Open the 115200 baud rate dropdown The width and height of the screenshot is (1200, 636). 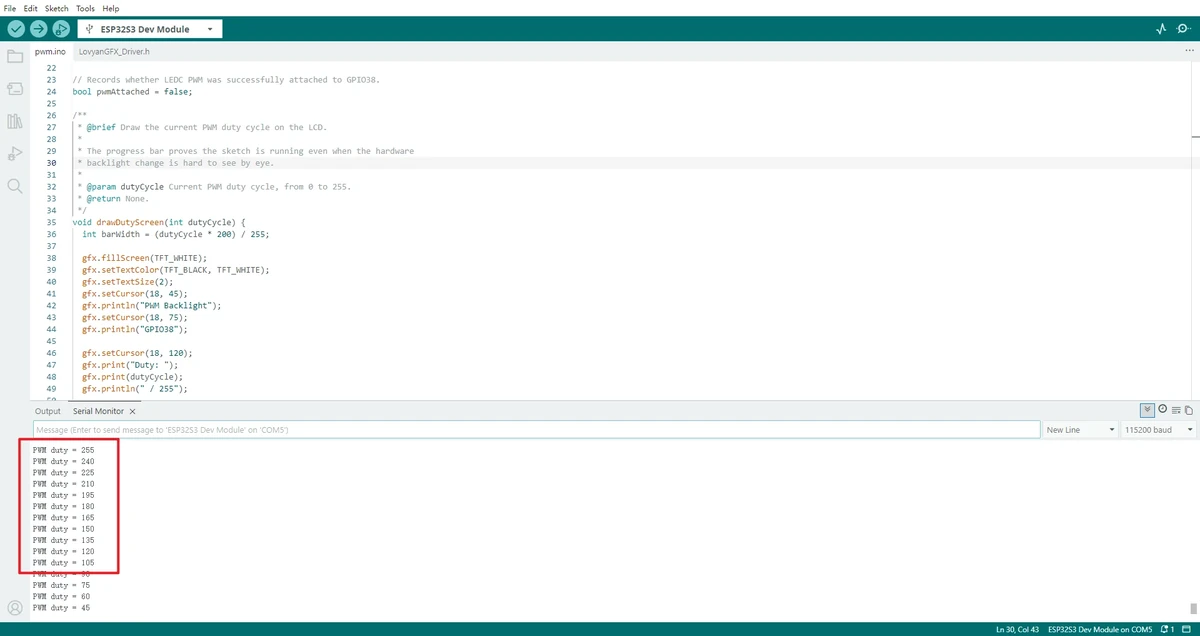click(1158, 429)
